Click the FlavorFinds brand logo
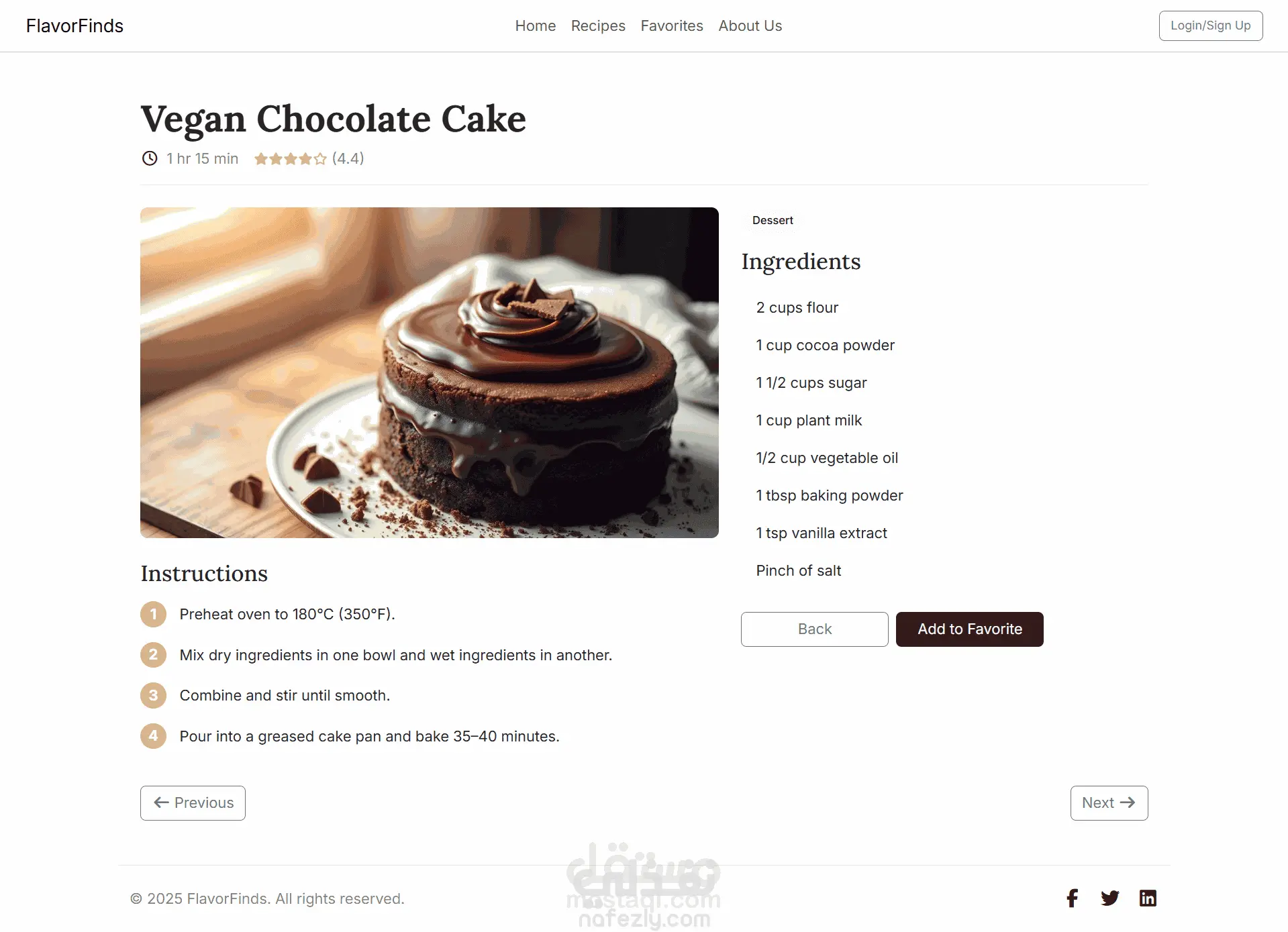The height and width of the screenshot is (932, 1288). tap(75, 25)
